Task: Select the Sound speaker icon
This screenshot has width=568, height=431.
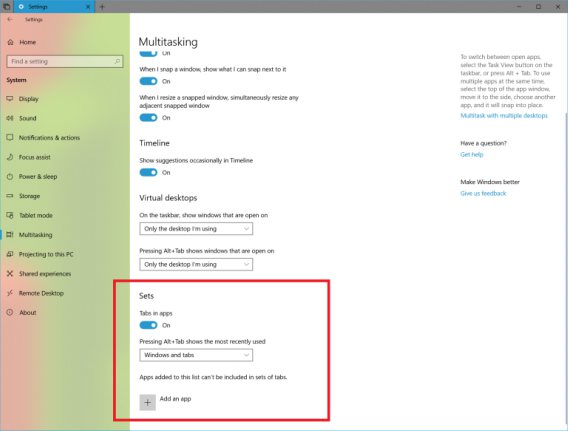Action: (x=10, y=118)
